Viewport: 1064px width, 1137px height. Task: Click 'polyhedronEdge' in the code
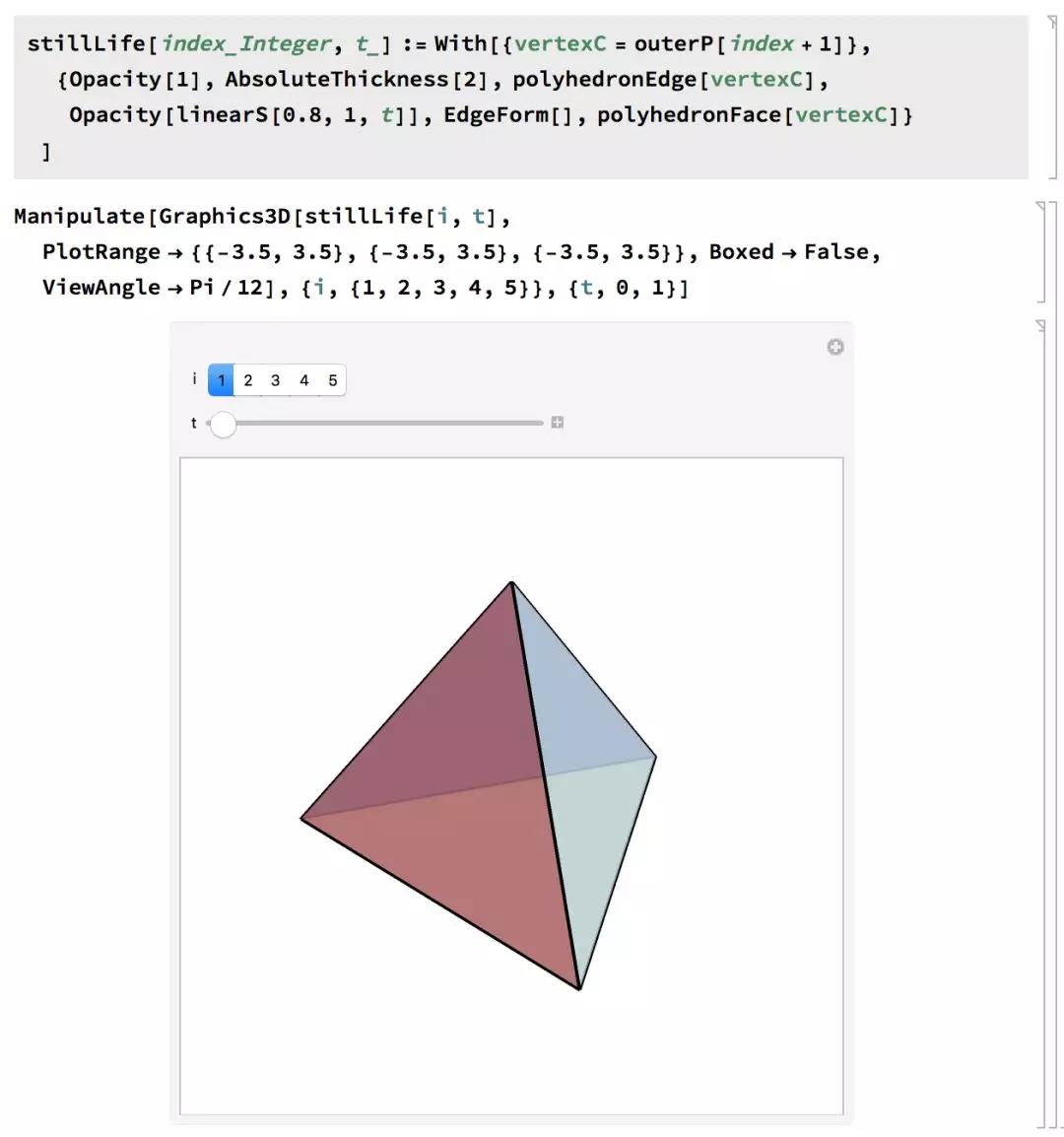click(605, 79)
